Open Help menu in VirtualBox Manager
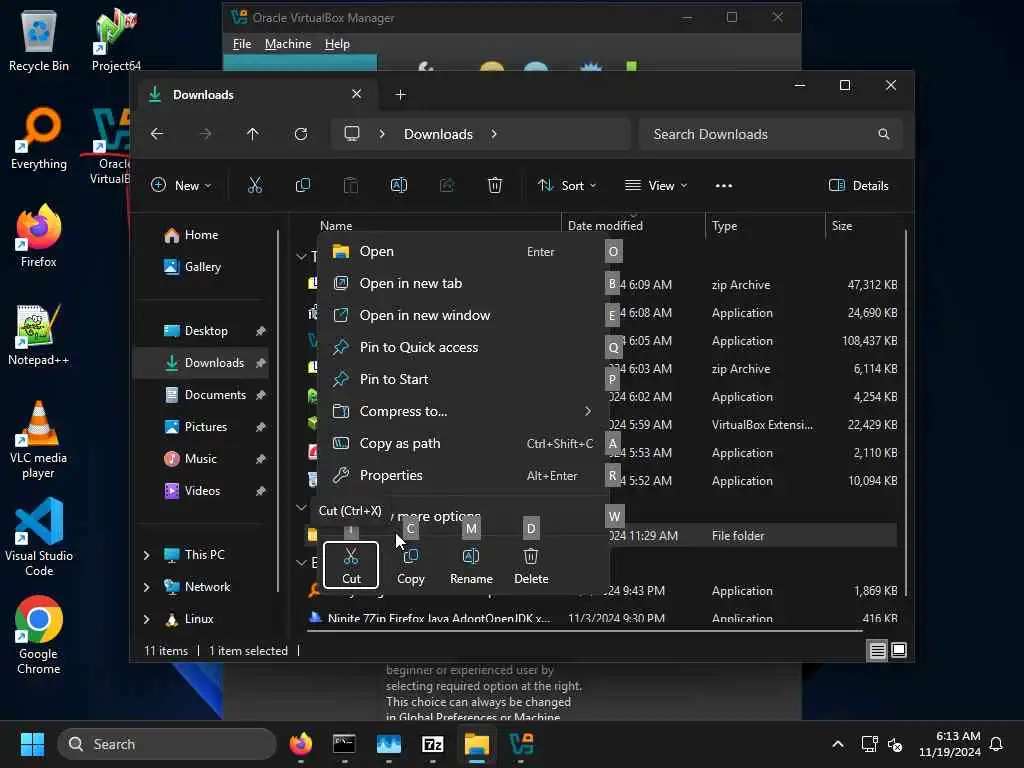Viewport: 1024px width, 768px height. [337, 44]
